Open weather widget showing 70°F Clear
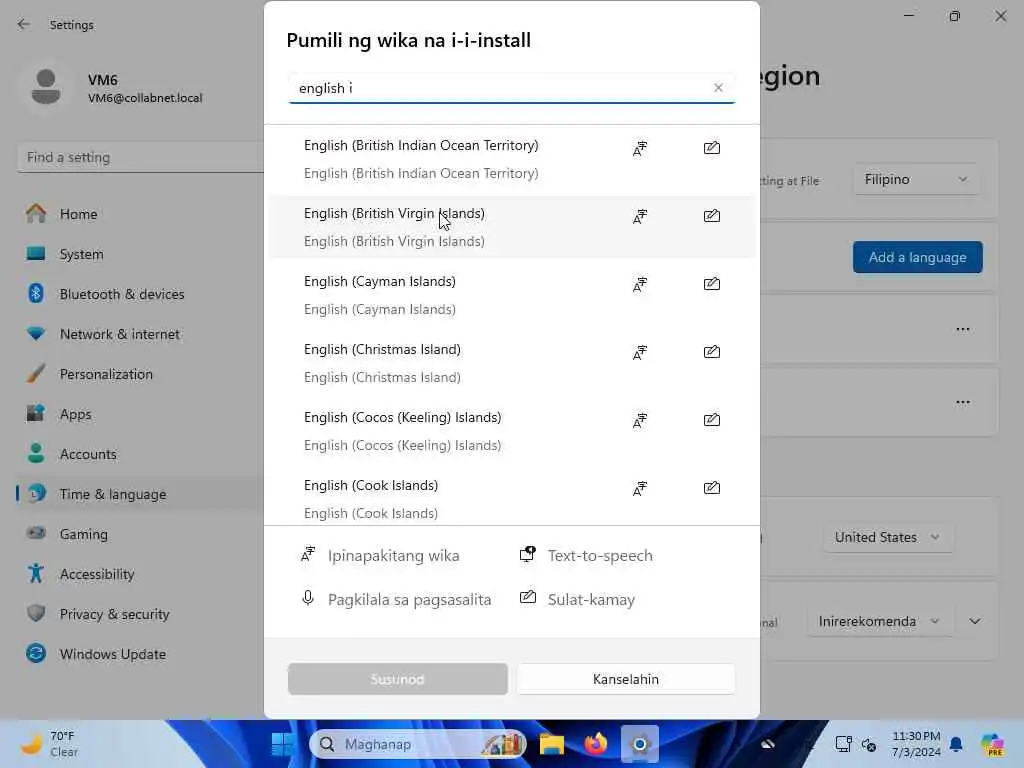The width and height of the screenshot is (1024, 768). 49,744
